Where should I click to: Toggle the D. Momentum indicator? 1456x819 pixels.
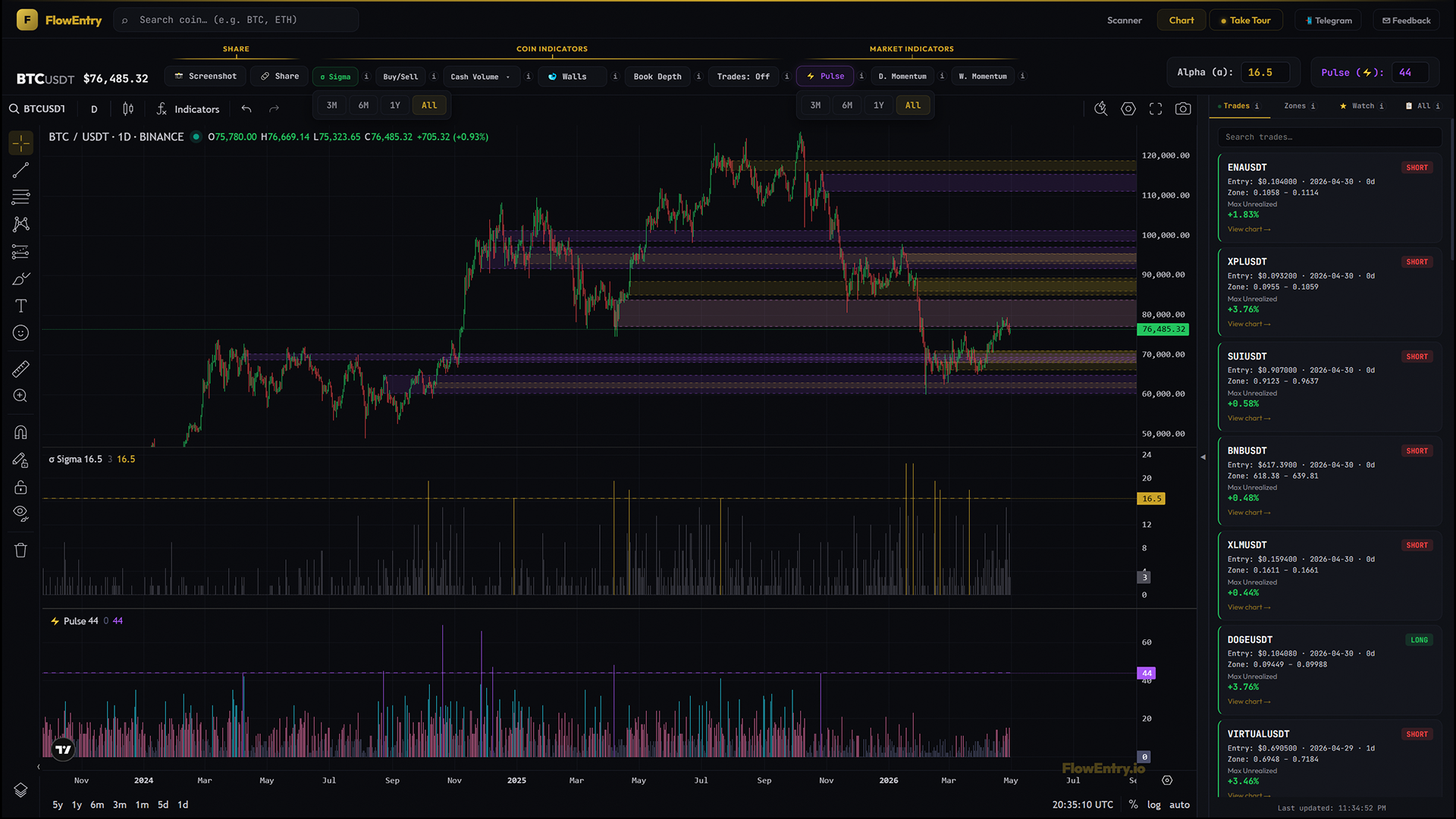click(x=902, y=77)
